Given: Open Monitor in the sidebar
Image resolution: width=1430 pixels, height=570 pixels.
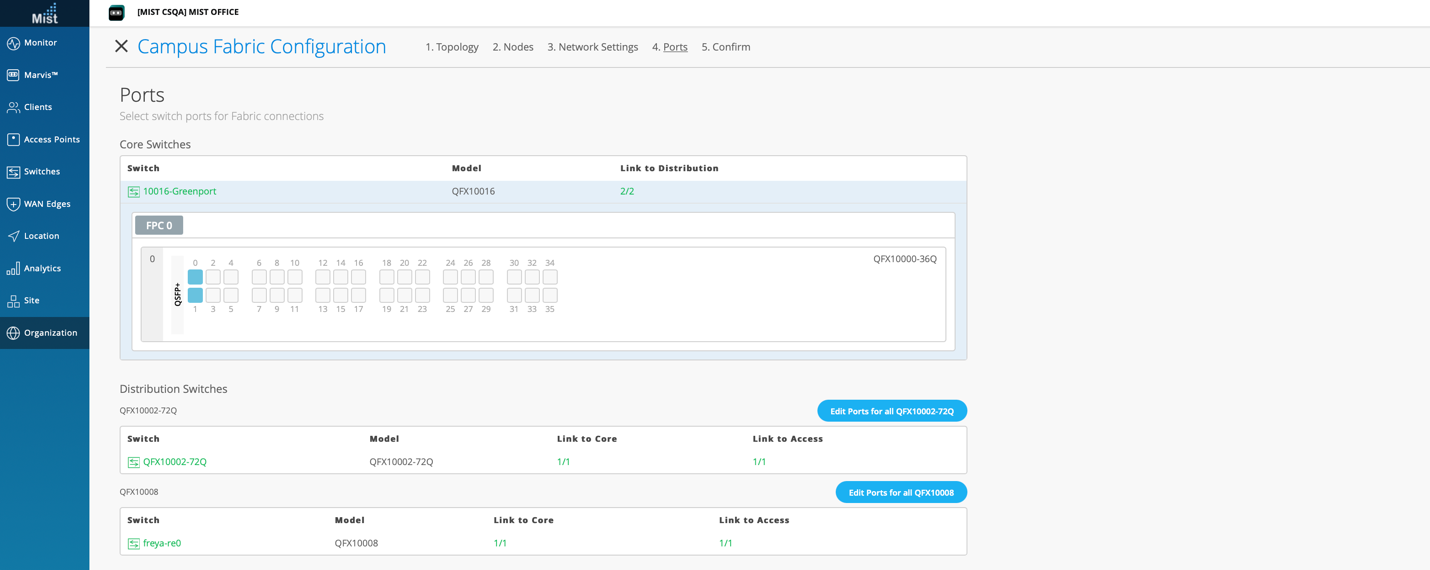Looking at the screenshot, I should tap(40, 43).
